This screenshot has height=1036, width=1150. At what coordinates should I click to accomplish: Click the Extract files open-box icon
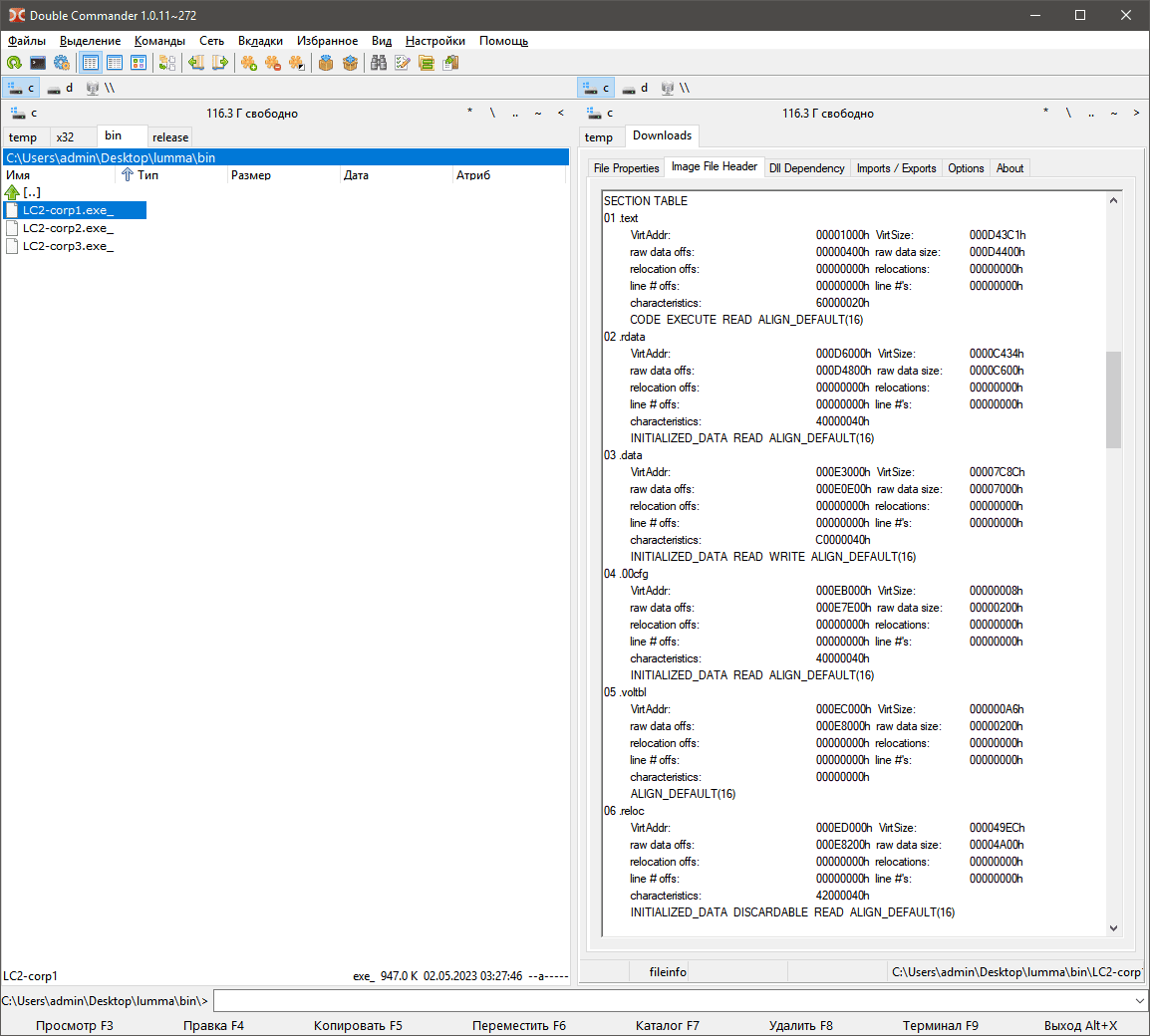pos(350,63)
